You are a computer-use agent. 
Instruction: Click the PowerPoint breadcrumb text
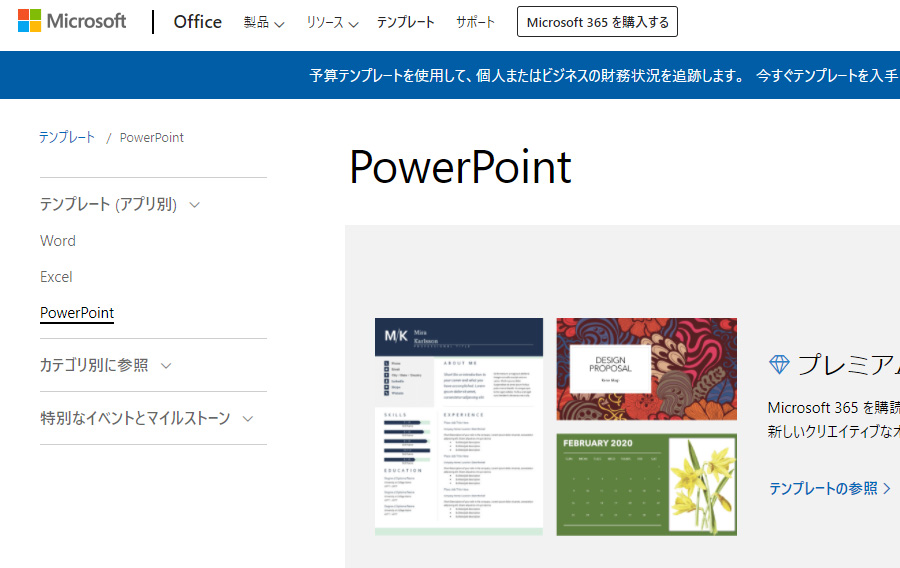(x=152, y=138)
